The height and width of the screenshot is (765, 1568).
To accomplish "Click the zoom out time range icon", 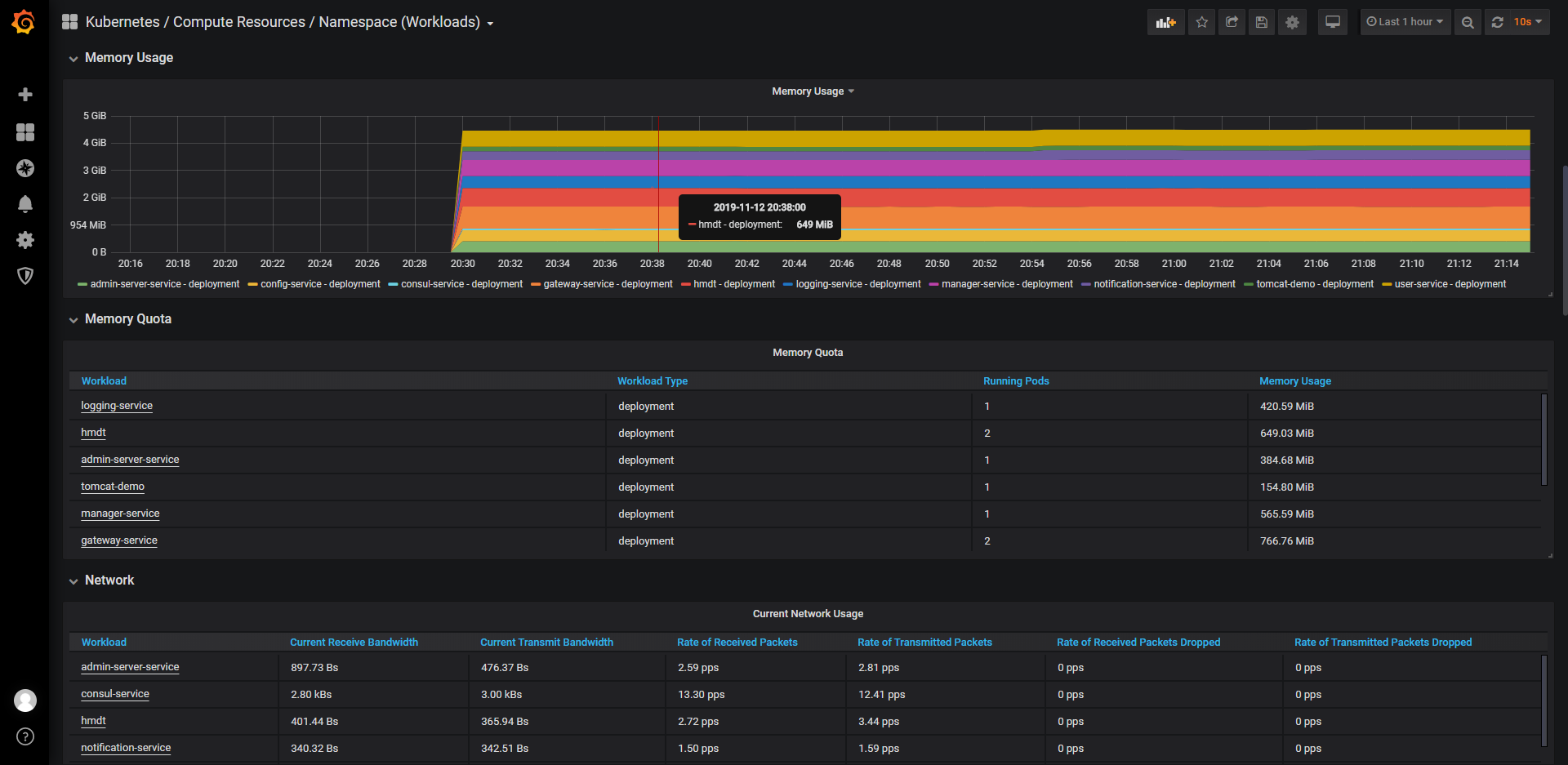I will (x=1468, y=22).
